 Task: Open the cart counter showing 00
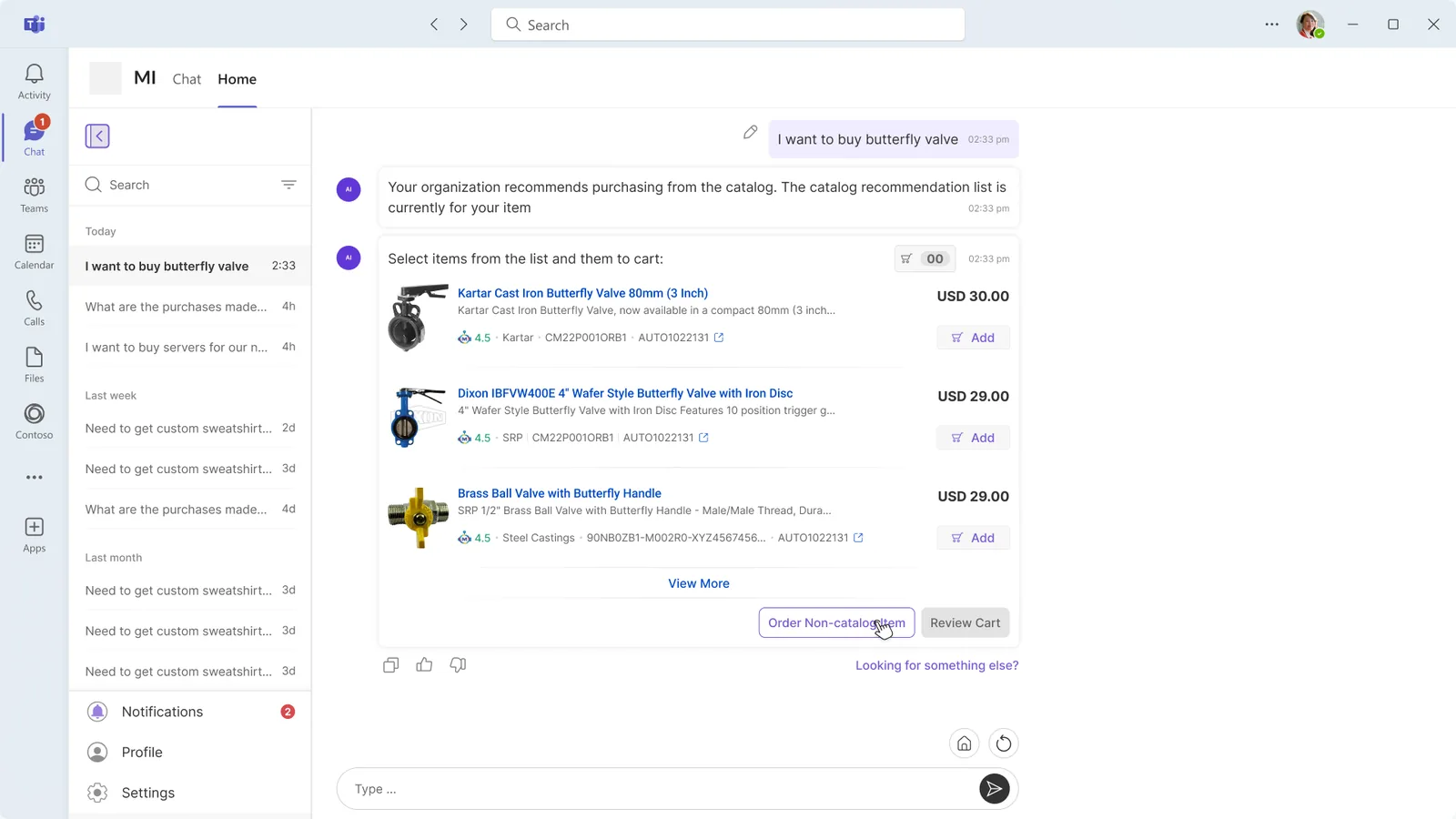[925, 259]
